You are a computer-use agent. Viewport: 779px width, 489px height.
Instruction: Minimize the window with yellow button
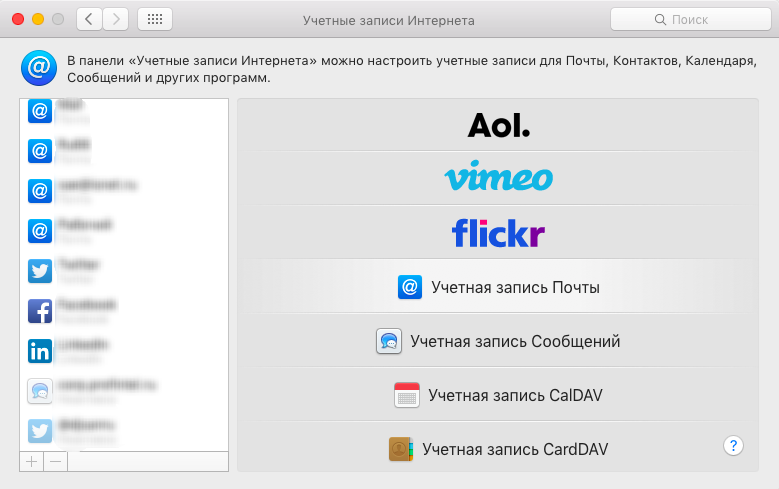(38, 19)
